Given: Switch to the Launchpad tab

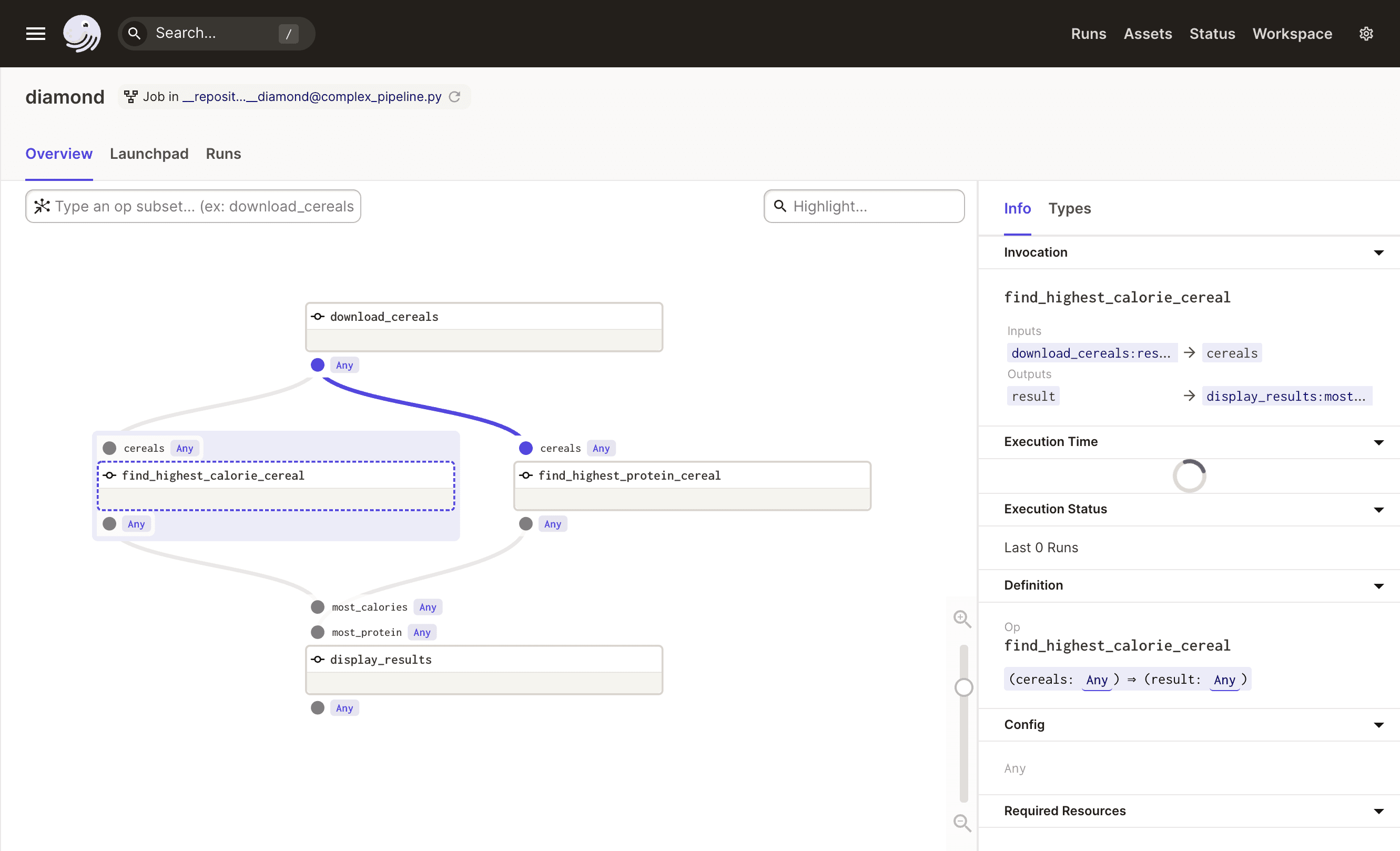Looking at the screenshot, I should pos(149,154).
